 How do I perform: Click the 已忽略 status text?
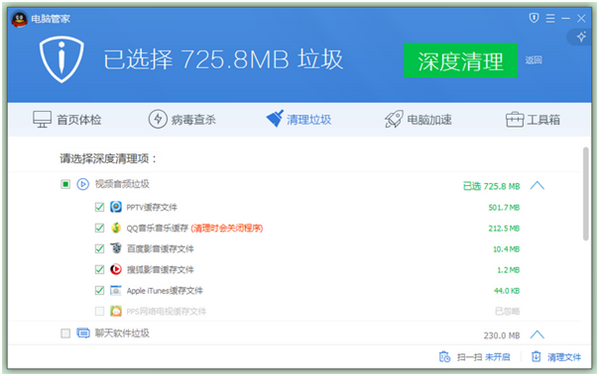[507, 311]
